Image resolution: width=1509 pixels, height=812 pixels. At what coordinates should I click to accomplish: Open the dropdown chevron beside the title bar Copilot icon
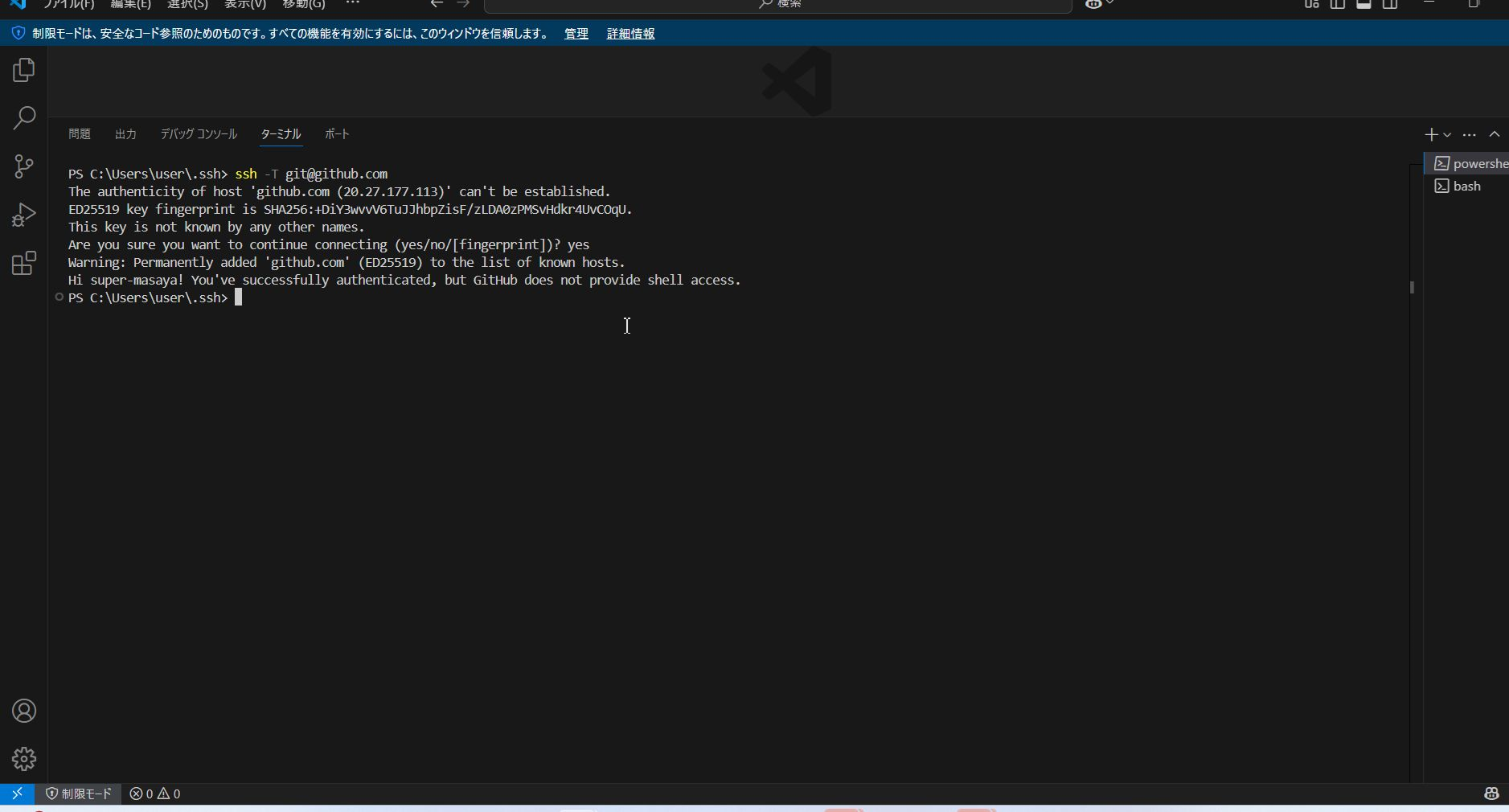click(x=1110, y=4)
